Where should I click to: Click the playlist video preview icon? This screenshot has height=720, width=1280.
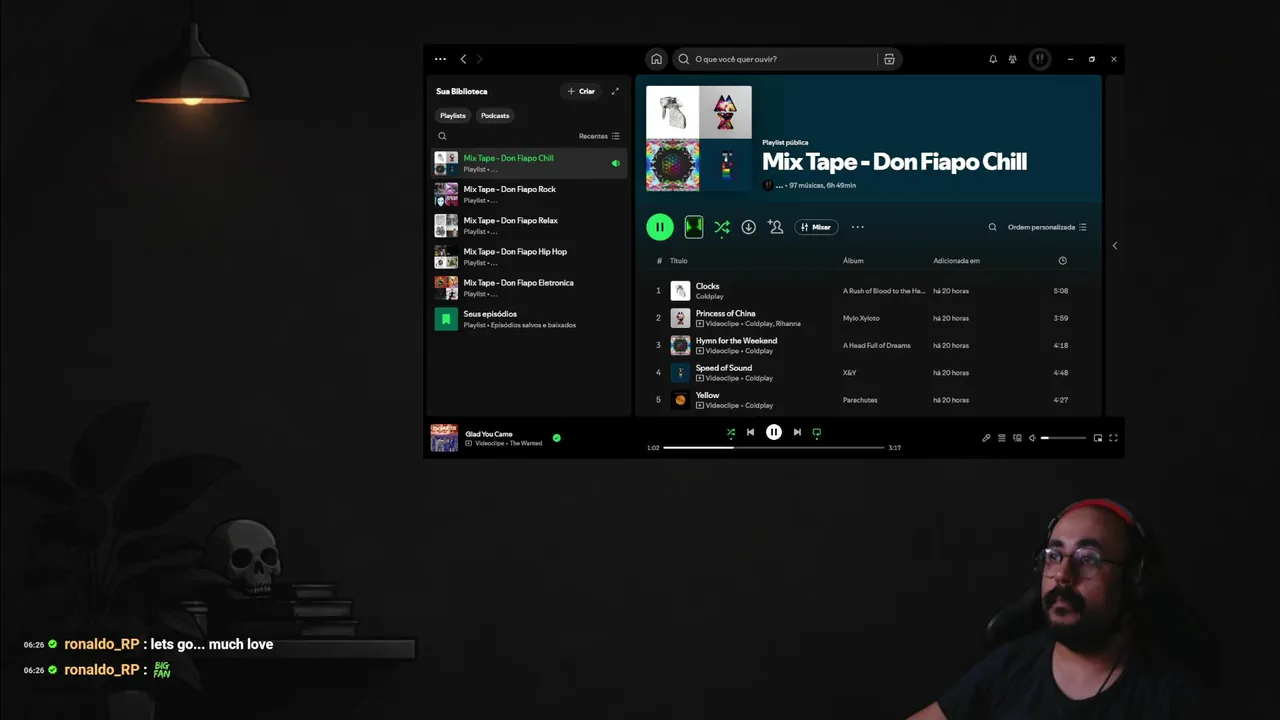click(x=694, y=227)
